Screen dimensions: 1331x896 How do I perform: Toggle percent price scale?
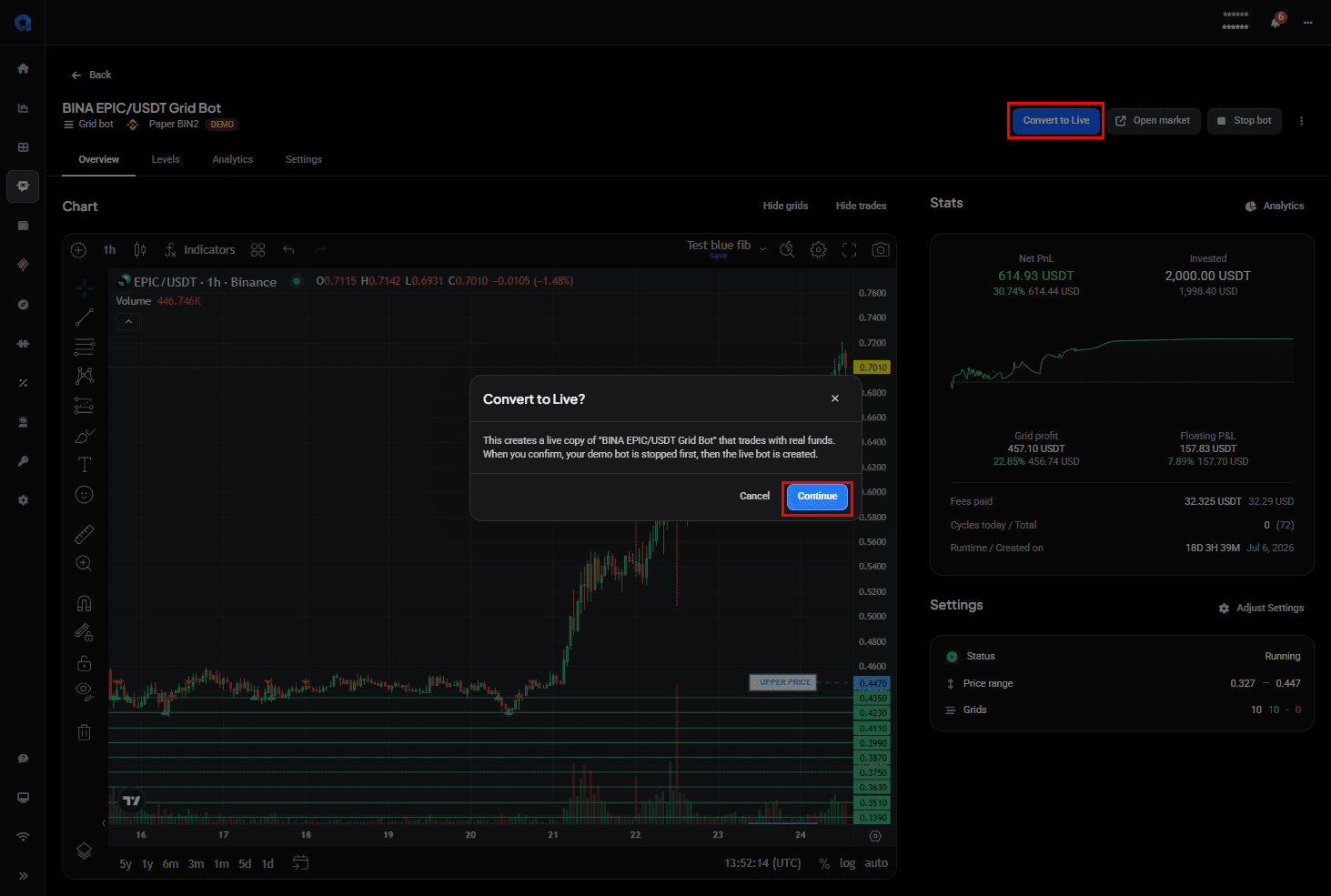tap(824, 863)
